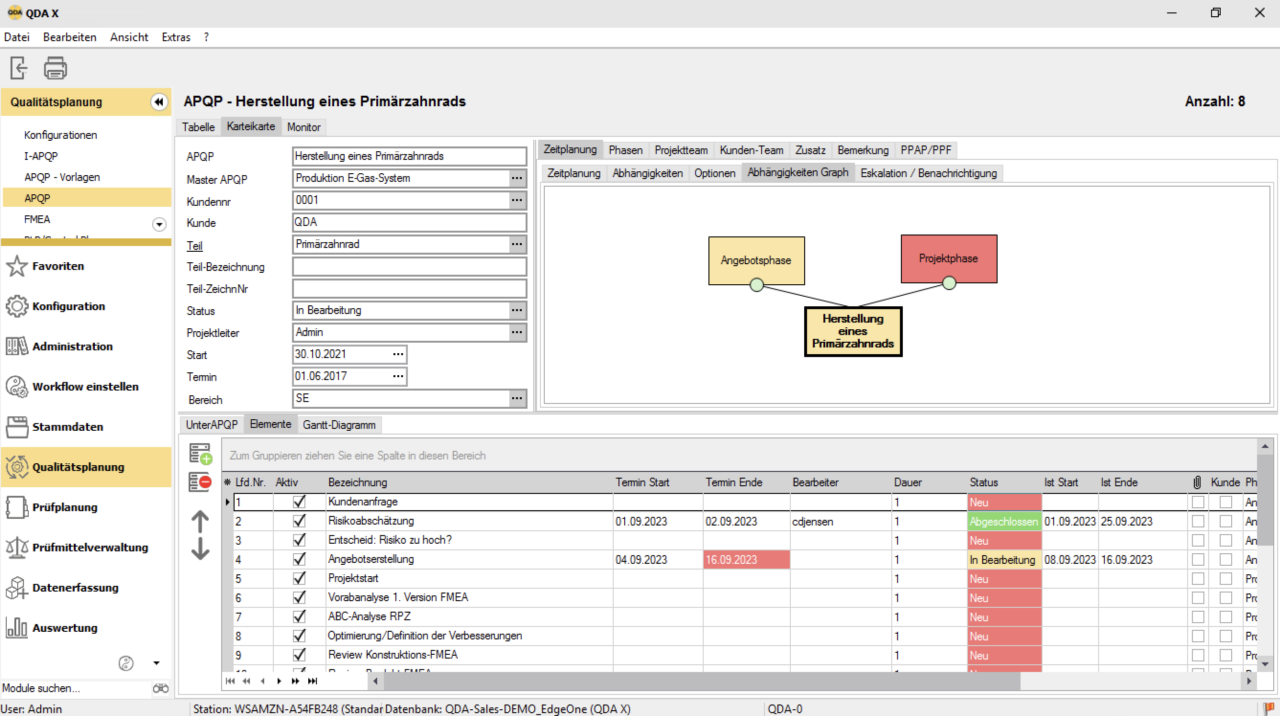Viewport: 1280px width, 716px height.
Task: Click the exit/logout icon in the toolbar
Action: click(x=18, y=68)
